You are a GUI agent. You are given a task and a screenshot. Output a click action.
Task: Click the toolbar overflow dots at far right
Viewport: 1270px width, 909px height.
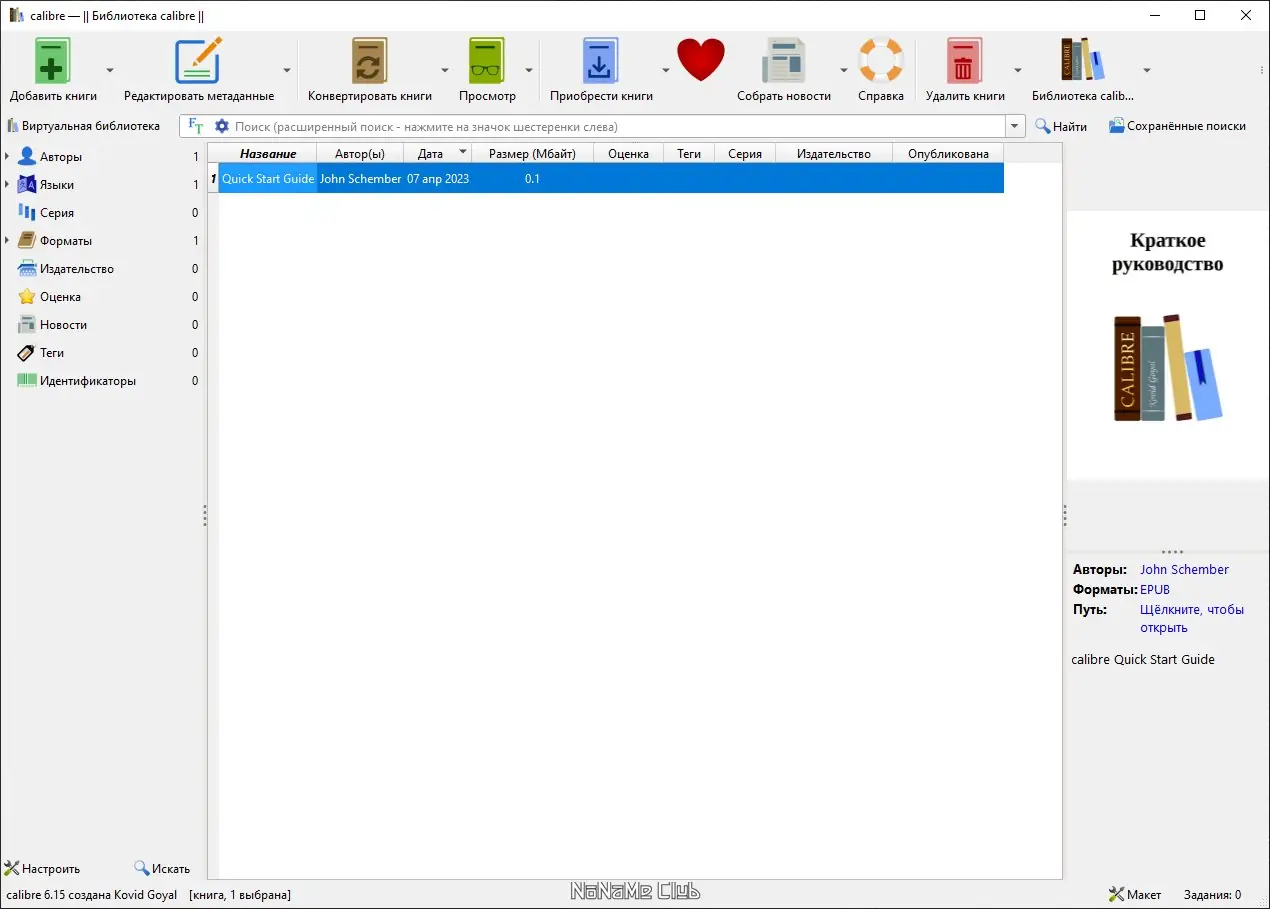[x=1262, y=70]
